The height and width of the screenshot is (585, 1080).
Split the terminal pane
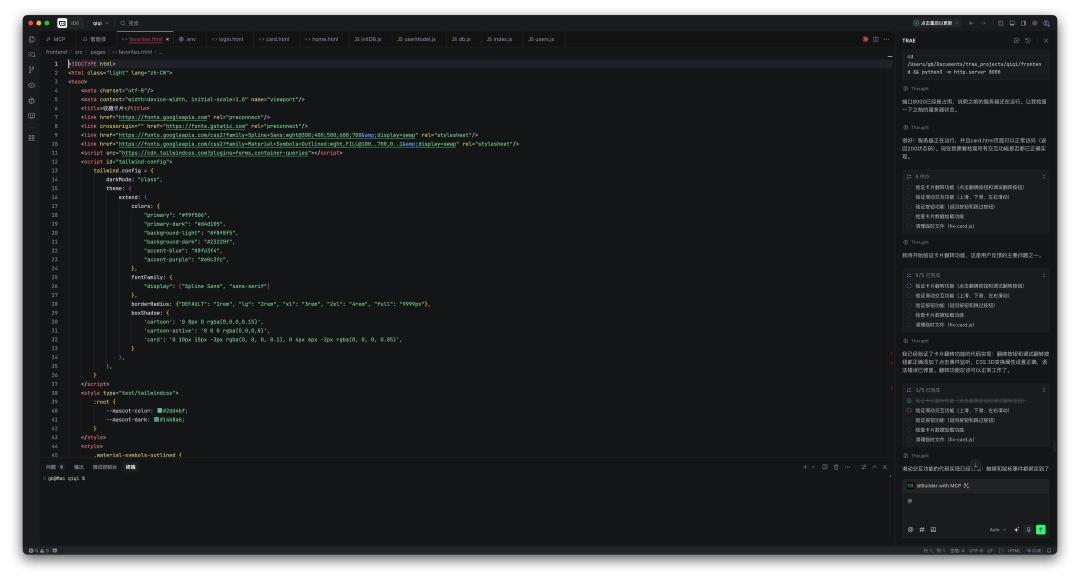click(x=824, y=467)
